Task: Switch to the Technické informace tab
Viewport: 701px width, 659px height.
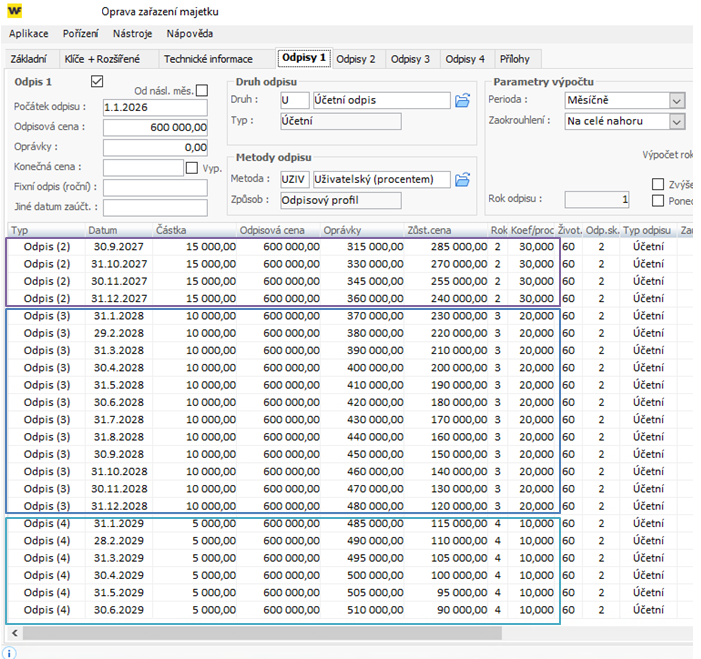Action: pos(208,59)
